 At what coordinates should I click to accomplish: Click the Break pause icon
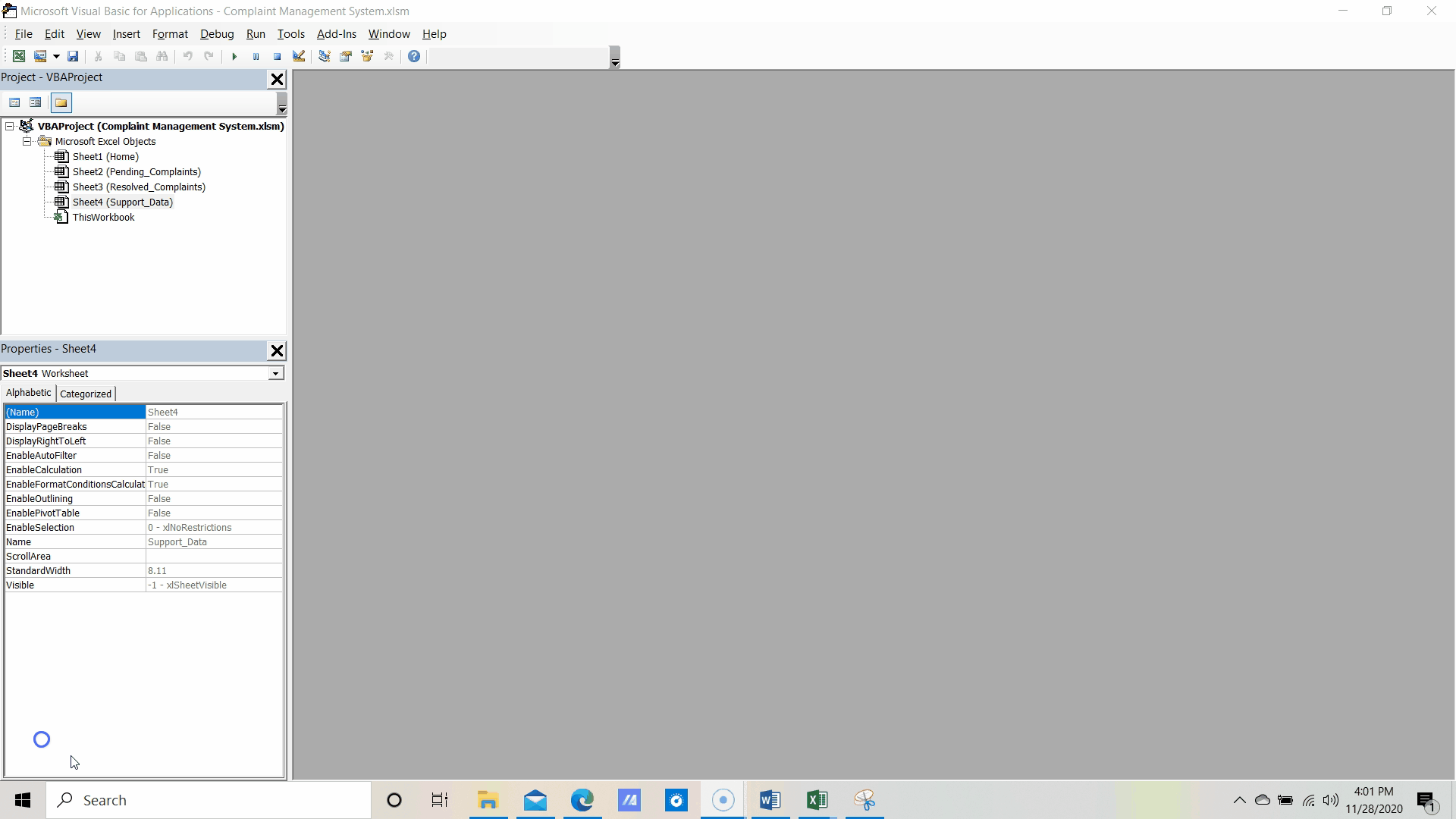point(256,56)
